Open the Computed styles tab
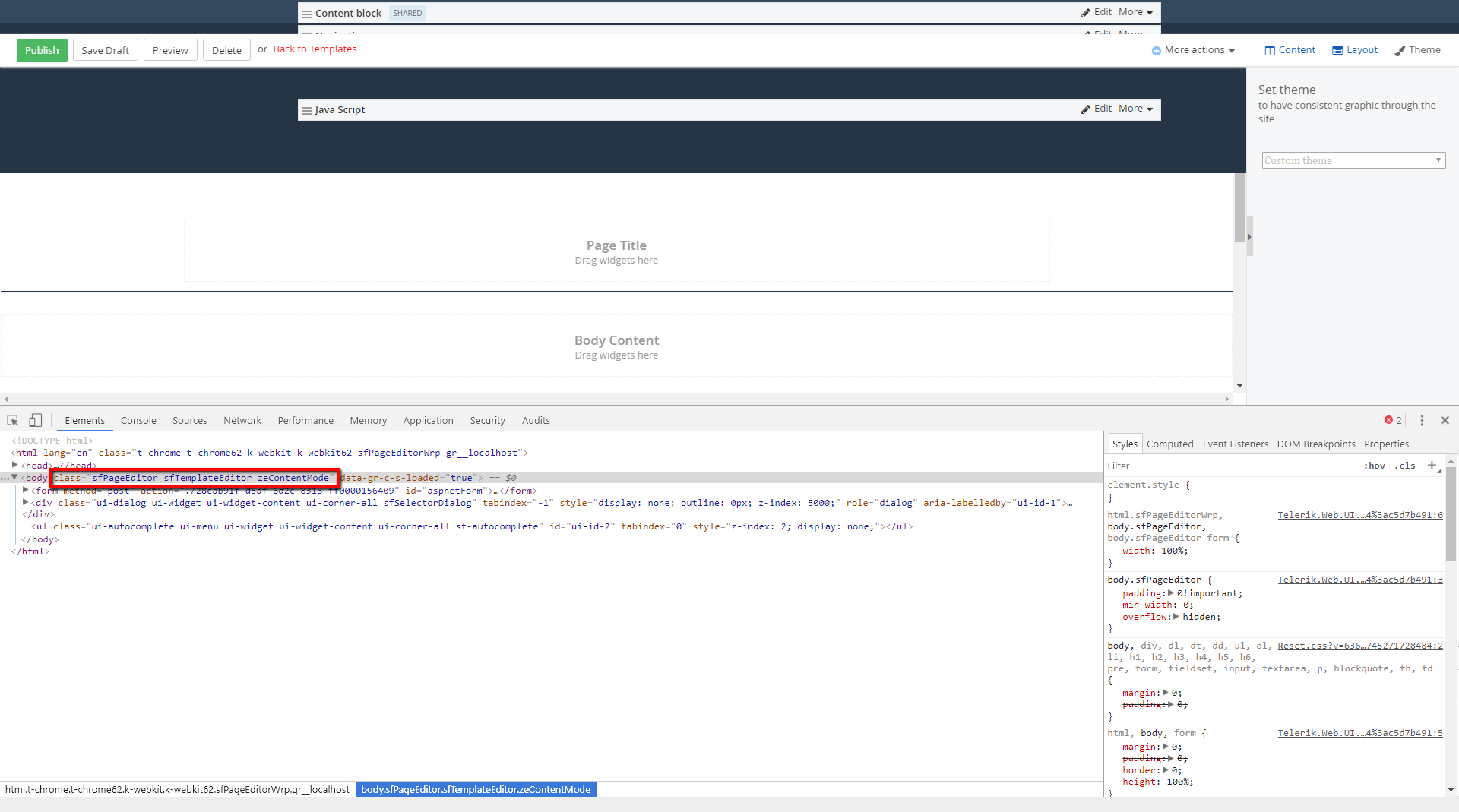The image size is (1459, 812). [1169, 444]
